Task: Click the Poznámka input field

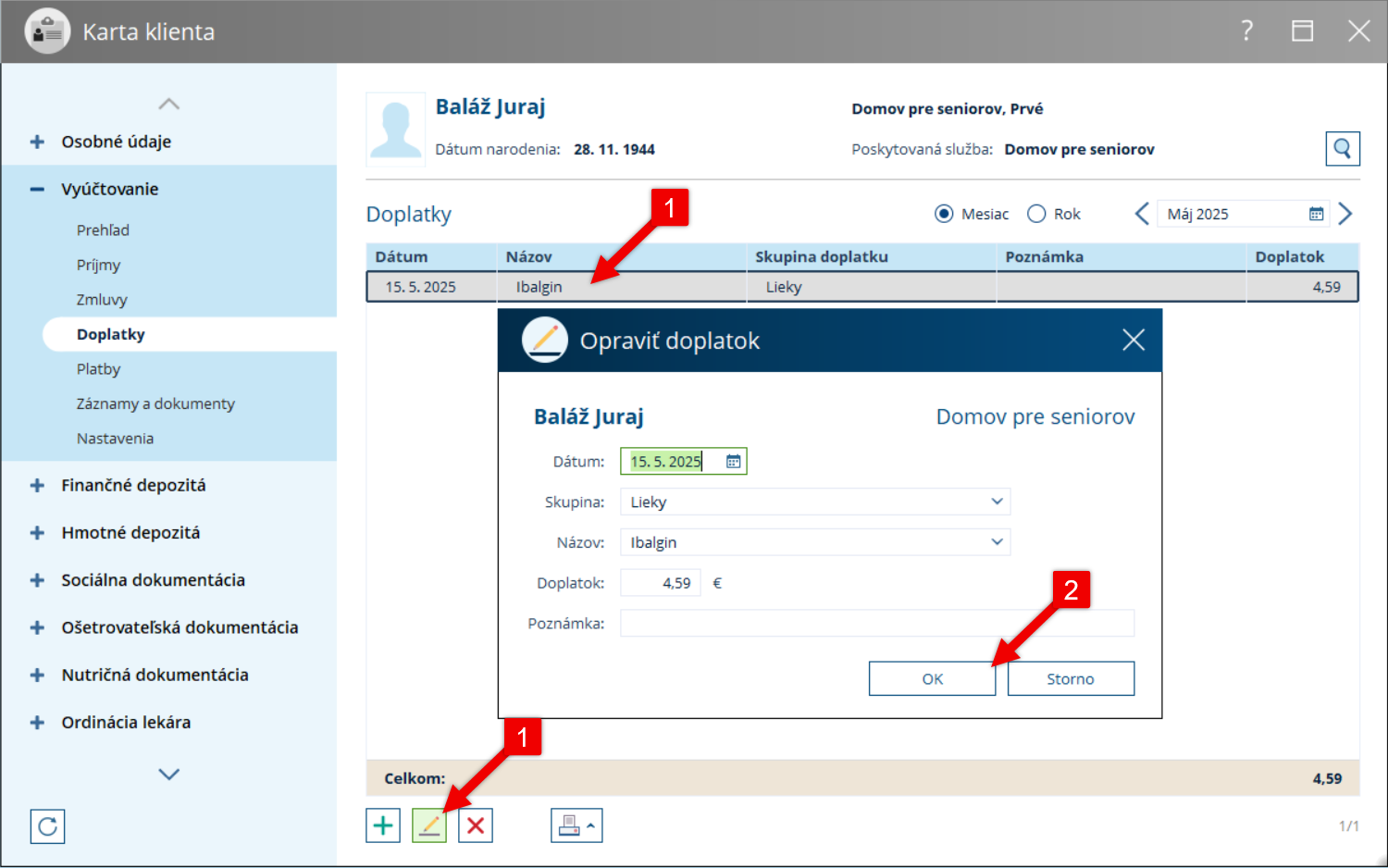Action: 877,623
